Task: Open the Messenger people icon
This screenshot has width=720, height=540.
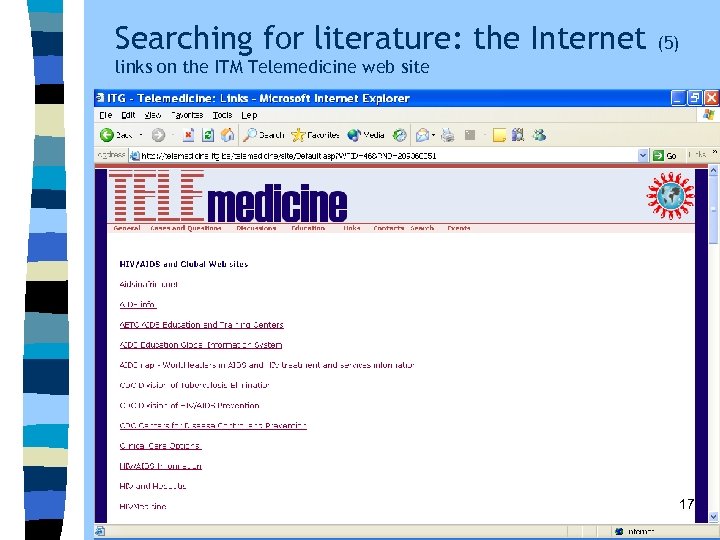Action: [x=539, y=135]
